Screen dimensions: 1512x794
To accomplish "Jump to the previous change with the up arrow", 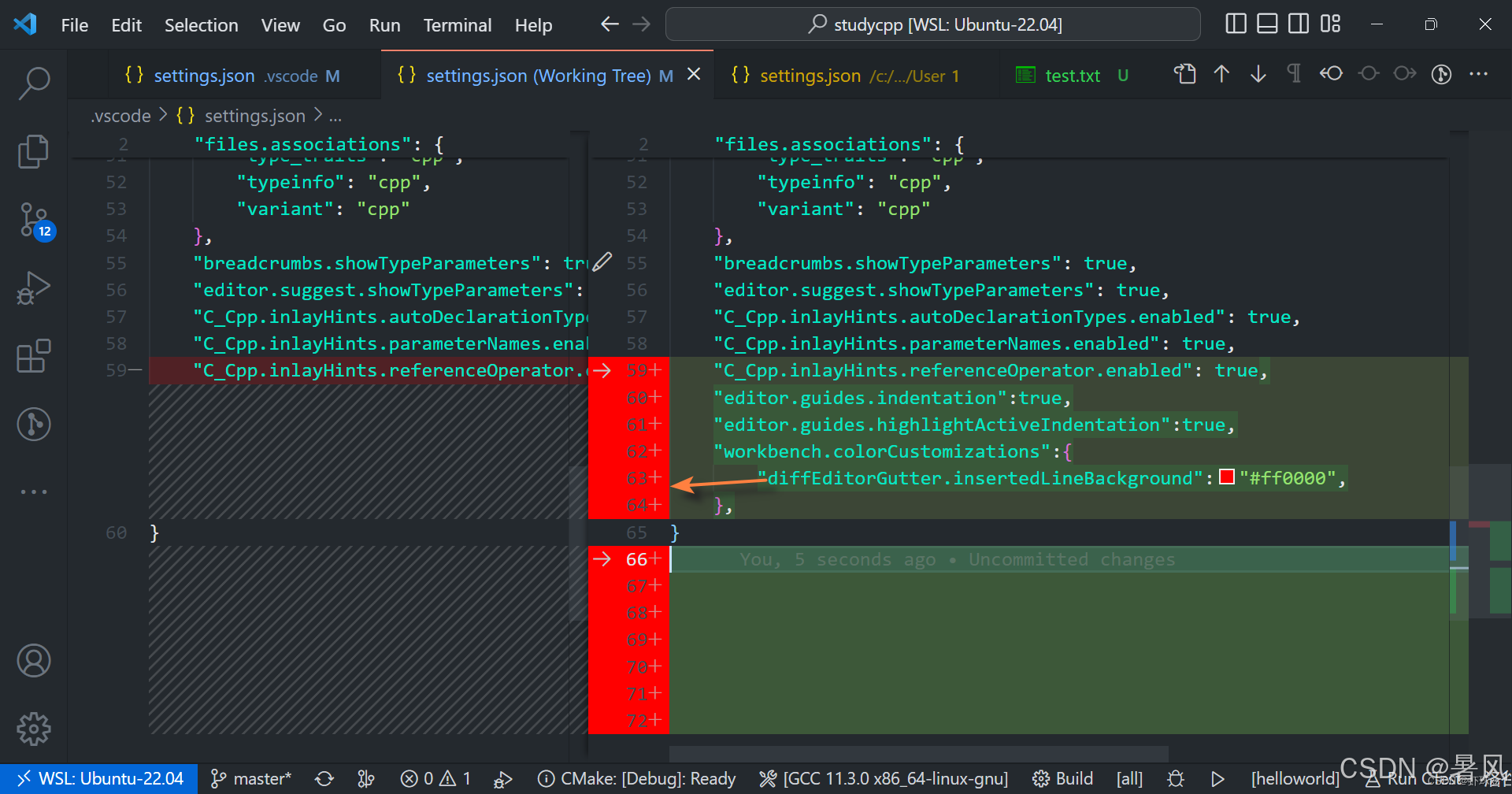I will tap(1221, 73).
